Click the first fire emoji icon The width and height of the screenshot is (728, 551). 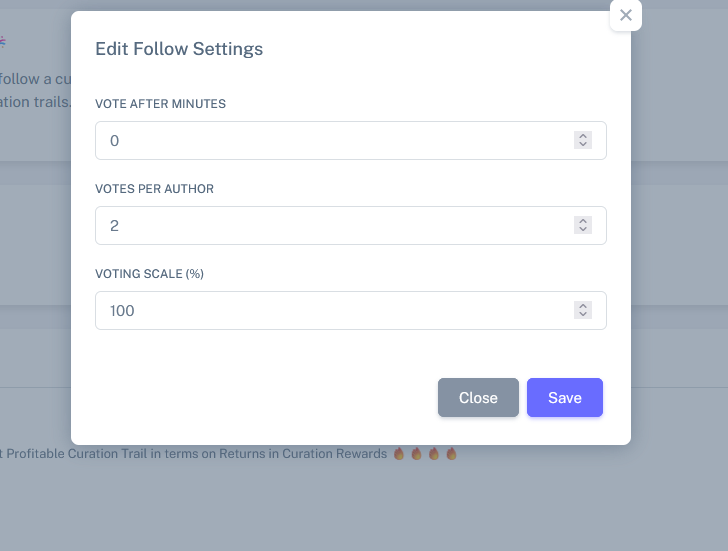pyautogui.click(x=399, y=454)
